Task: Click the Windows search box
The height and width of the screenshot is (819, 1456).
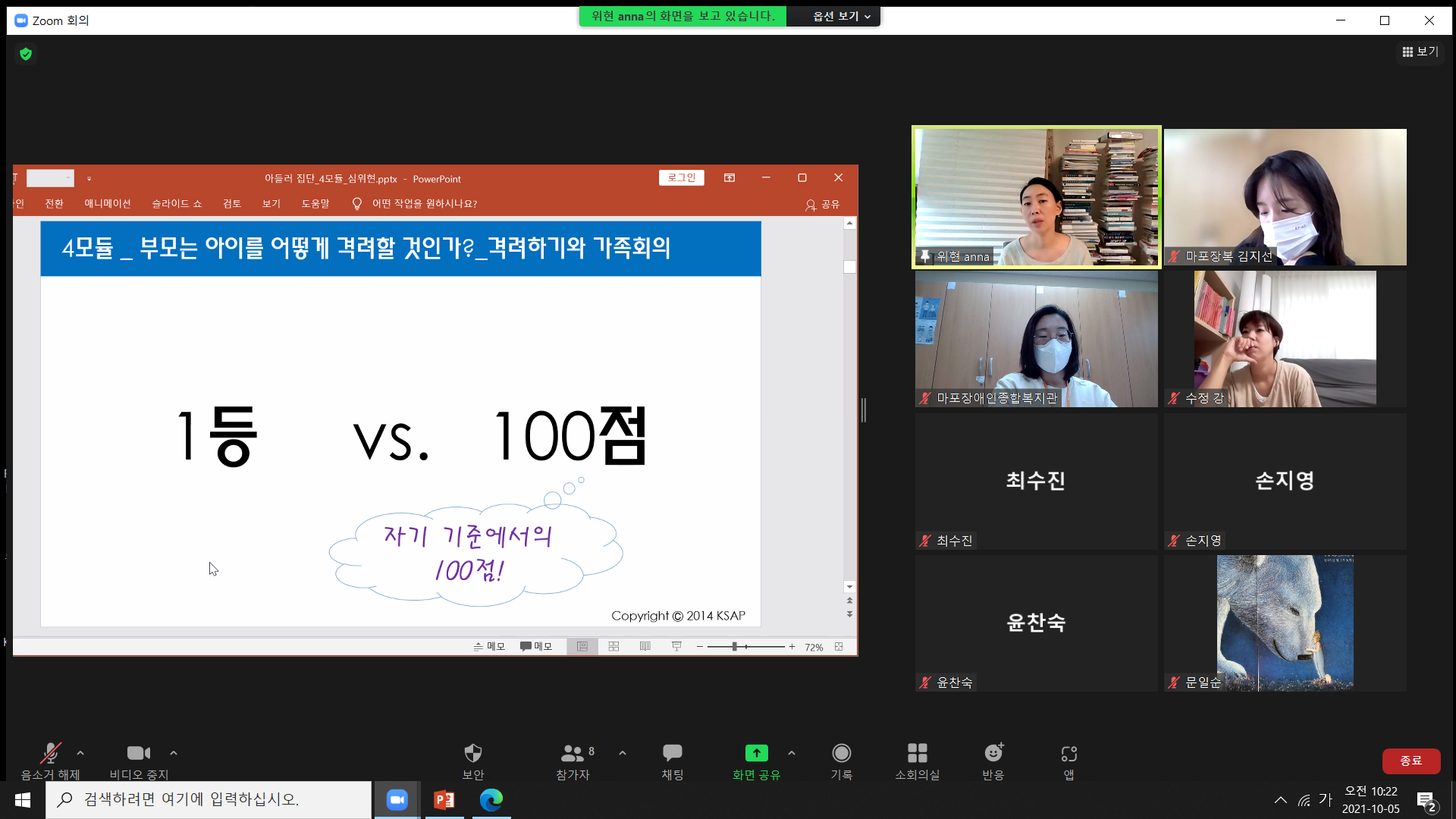Action: click(209, 799)
